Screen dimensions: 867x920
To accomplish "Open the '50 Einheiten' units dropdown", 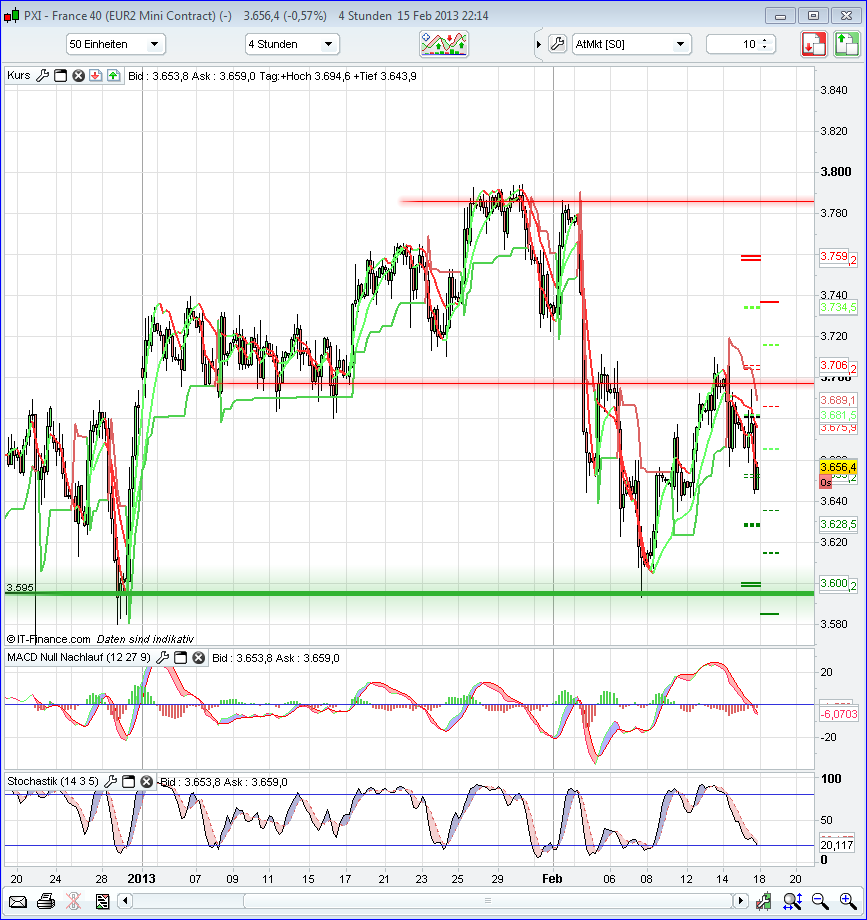I will click(x=116, y=44).
